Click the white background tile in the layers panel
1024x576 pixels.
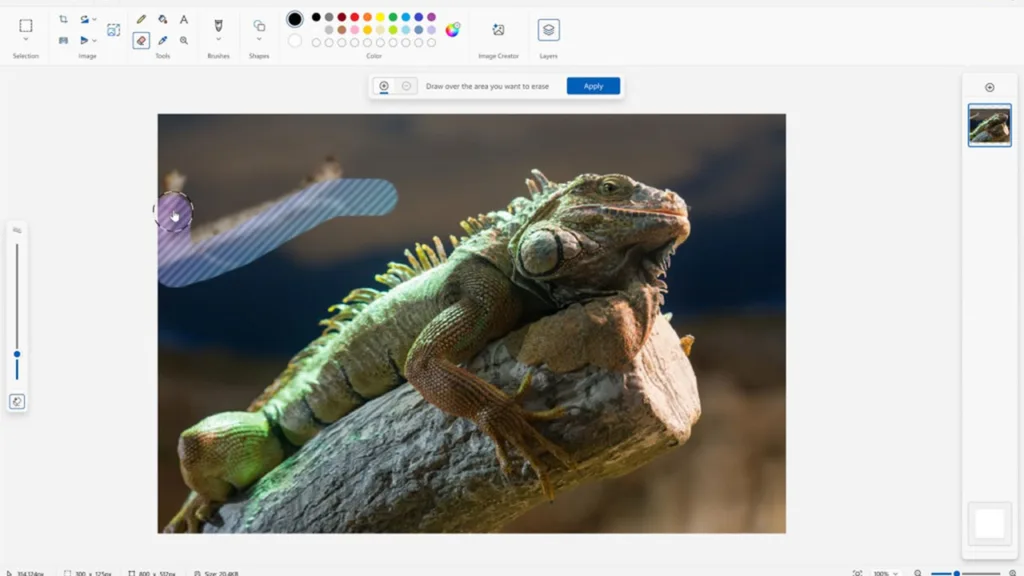click(989, 523)
